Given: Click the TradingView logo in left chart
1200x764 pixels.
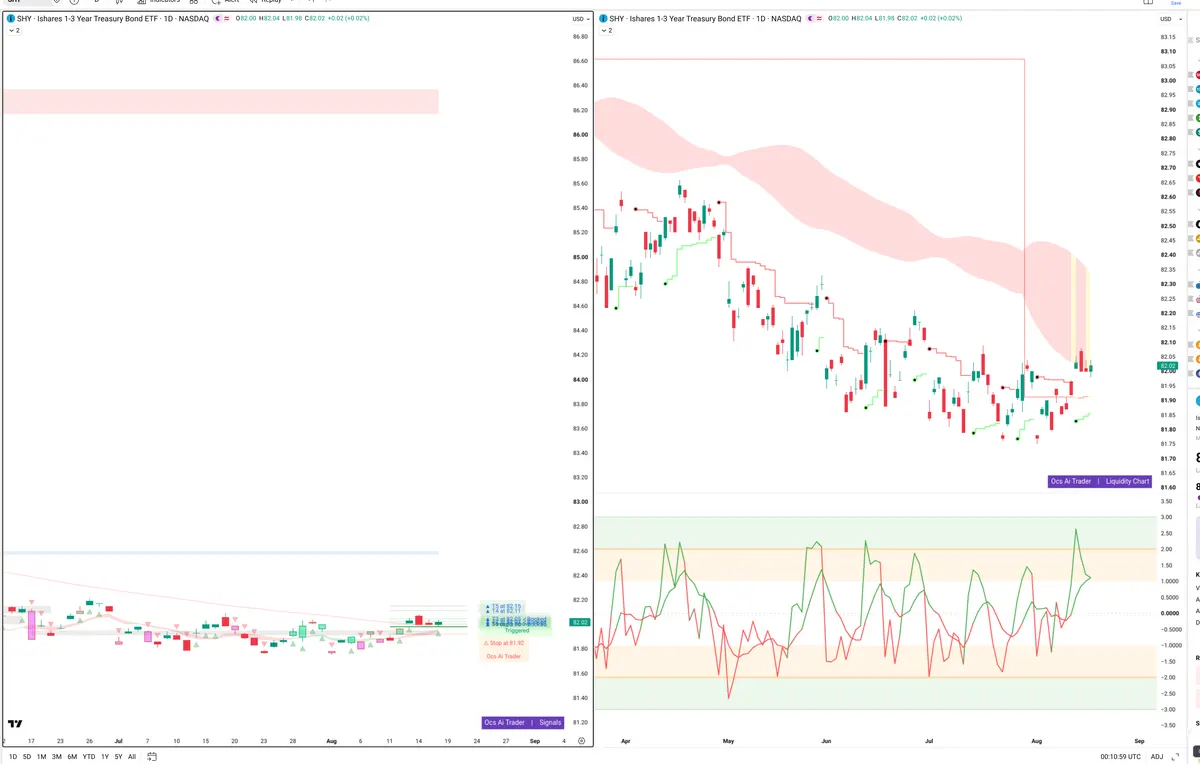Looking at the screenshot, I should tap(15, 724).
